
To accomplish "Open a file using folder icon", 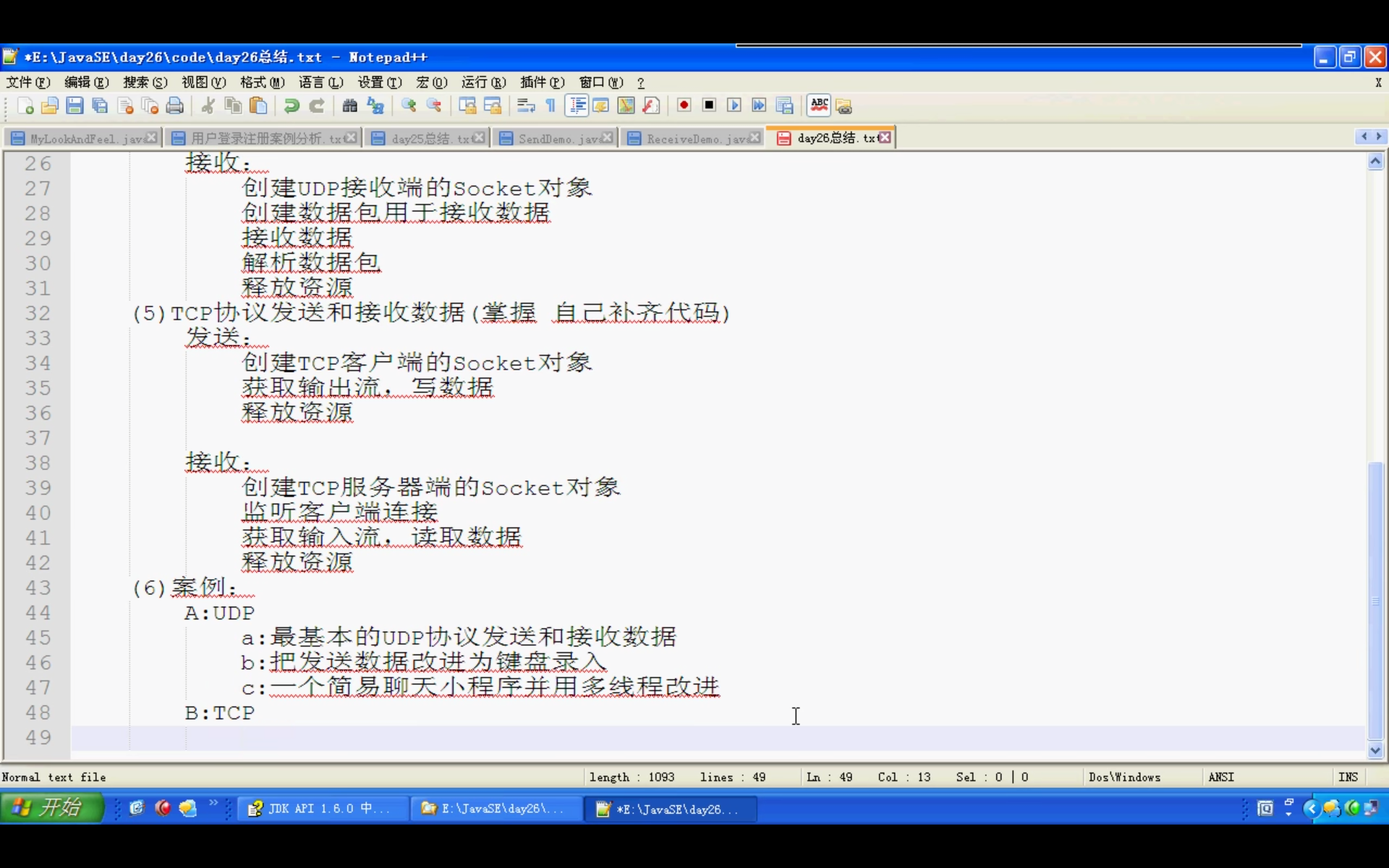I will (x=50, y=106).
